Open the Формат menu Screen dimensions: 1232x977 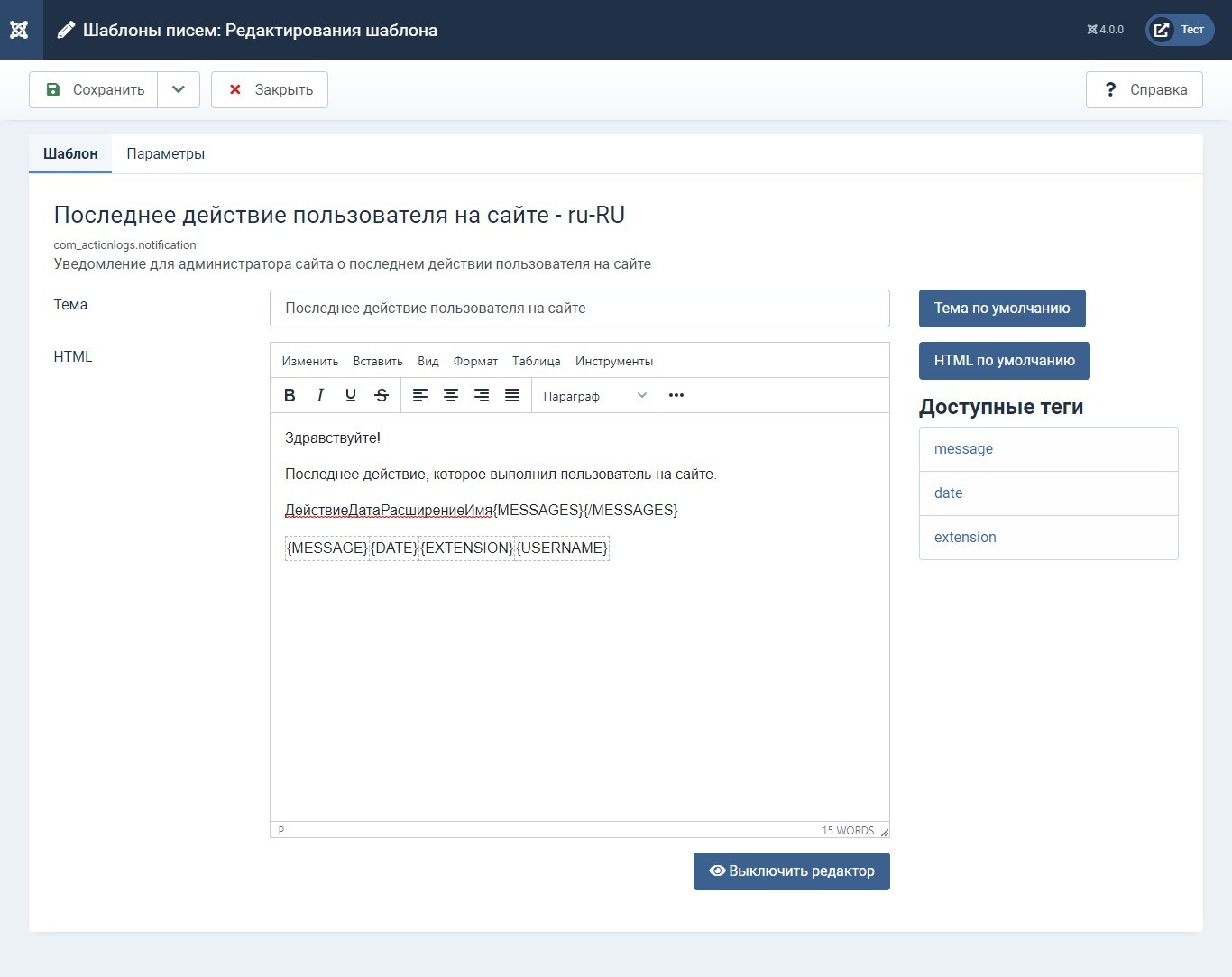[x=475, y=361]
